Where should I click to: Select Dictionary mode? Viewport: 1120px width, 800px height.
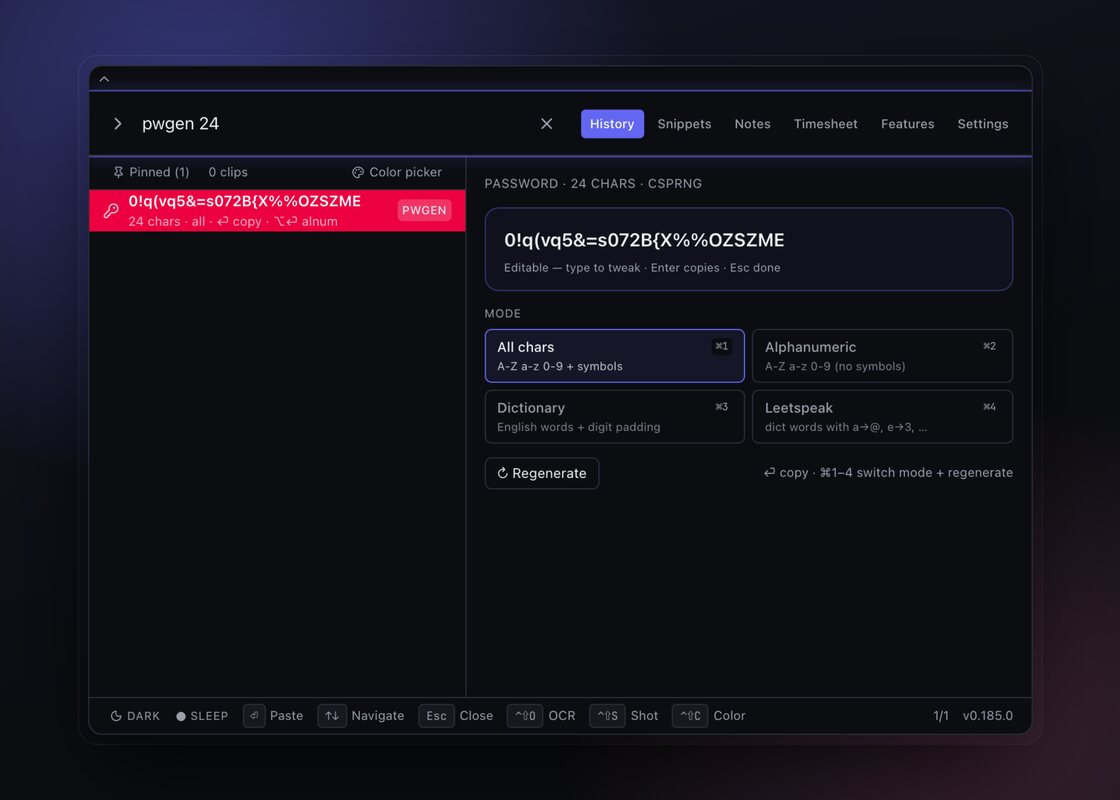[x=614, y=416]
